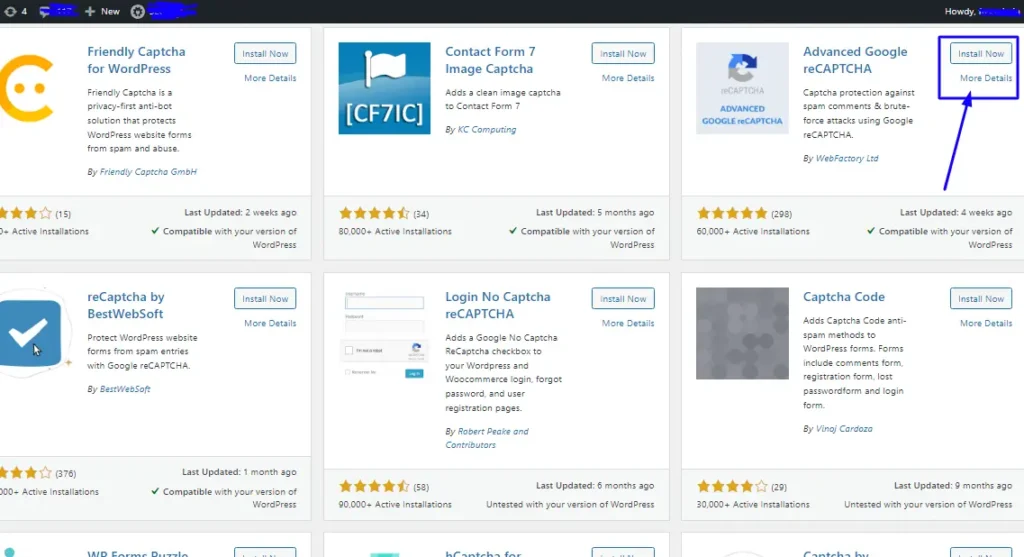
Task: Open More Details for Captcha Code
Action: point(985,323)
